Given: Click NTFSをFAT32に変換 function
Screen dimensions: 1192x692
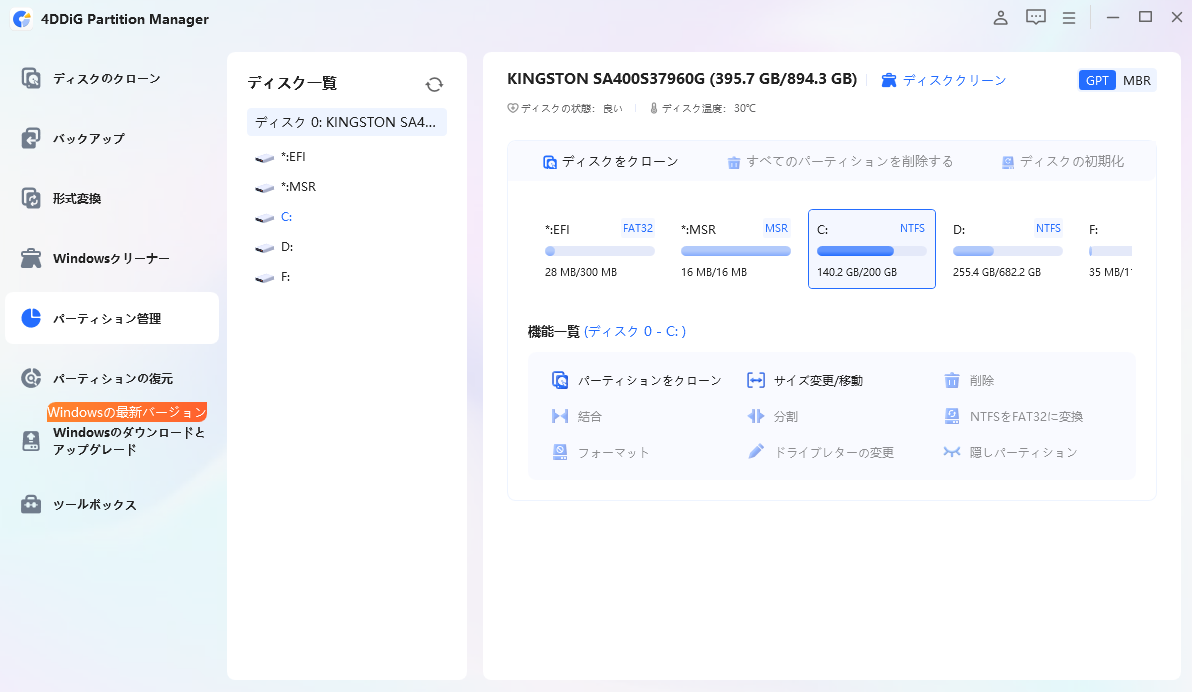Looking at the screenshot, I should 1013,416.
